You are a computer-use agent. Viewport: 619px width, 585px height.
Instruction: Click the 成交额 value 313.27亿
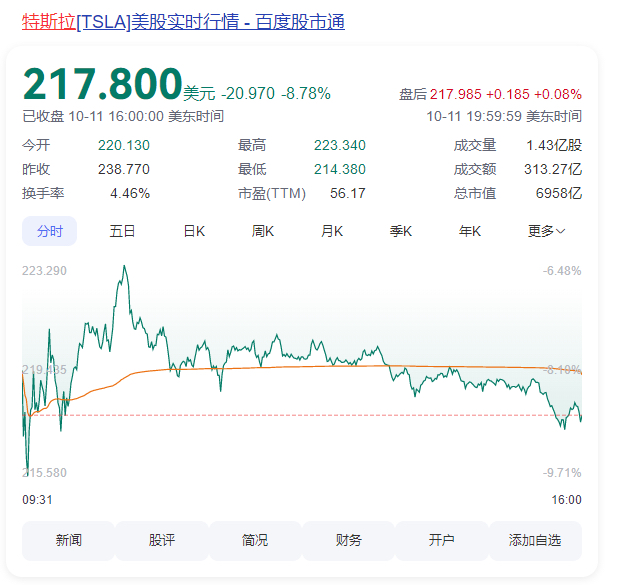coord(553,169)
